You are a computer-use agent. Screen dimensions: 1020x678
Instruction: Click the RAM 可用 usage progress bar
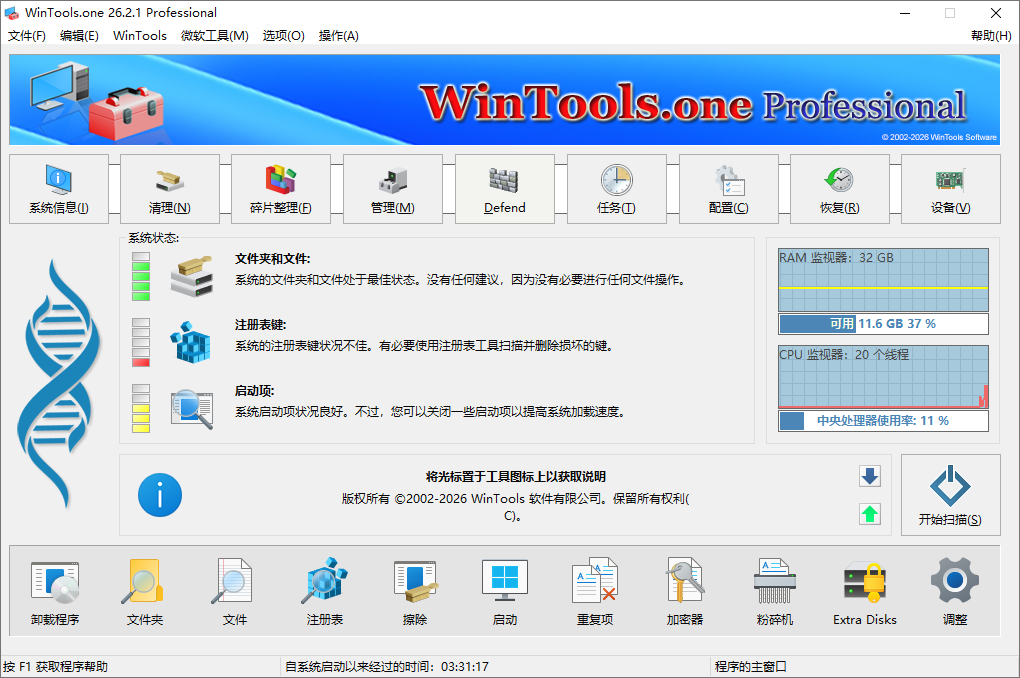(x=883, y=323)
